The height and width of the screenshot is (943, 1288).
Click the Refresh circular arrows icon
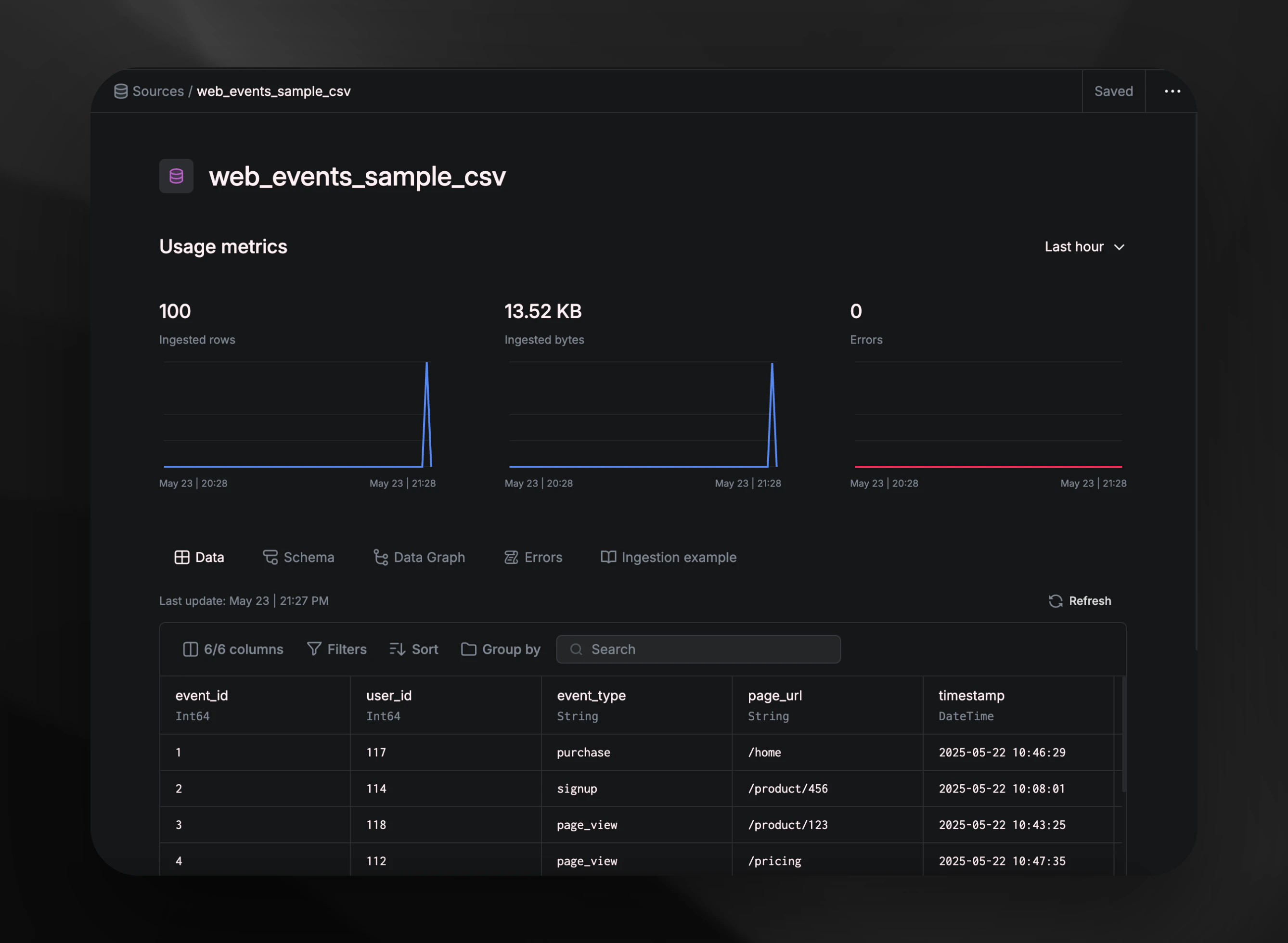pos(1055,601)
